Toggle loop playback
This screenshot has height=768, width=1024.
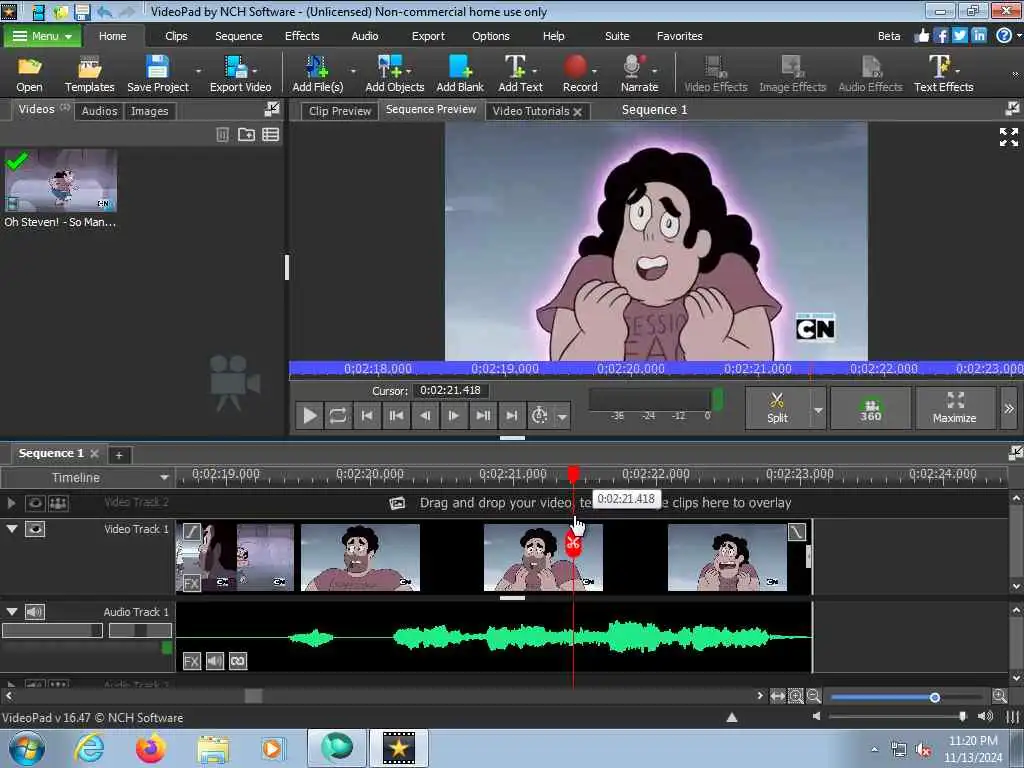(338, 415)
